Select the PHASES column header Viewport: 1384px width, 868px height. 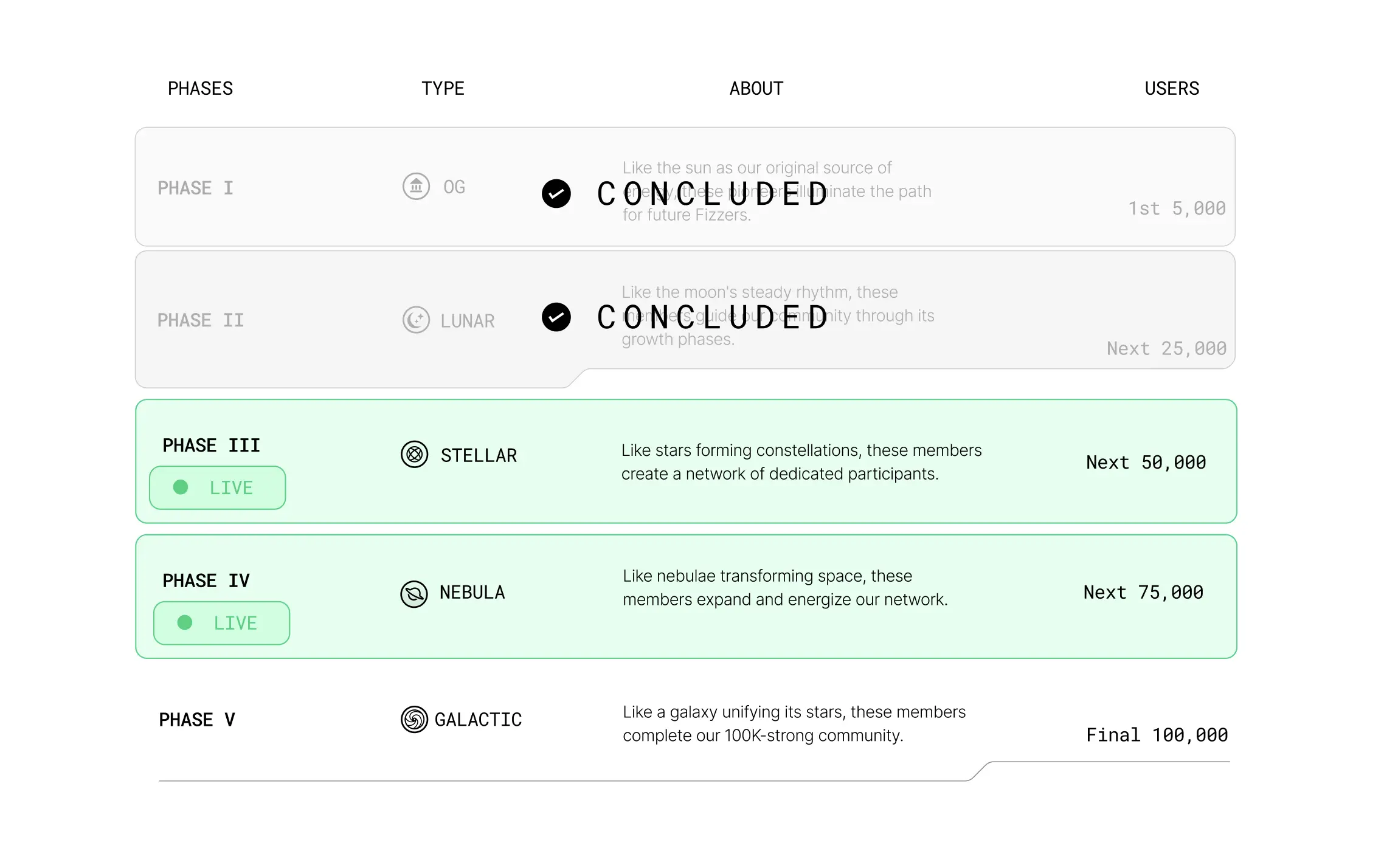tap(200, 89)
